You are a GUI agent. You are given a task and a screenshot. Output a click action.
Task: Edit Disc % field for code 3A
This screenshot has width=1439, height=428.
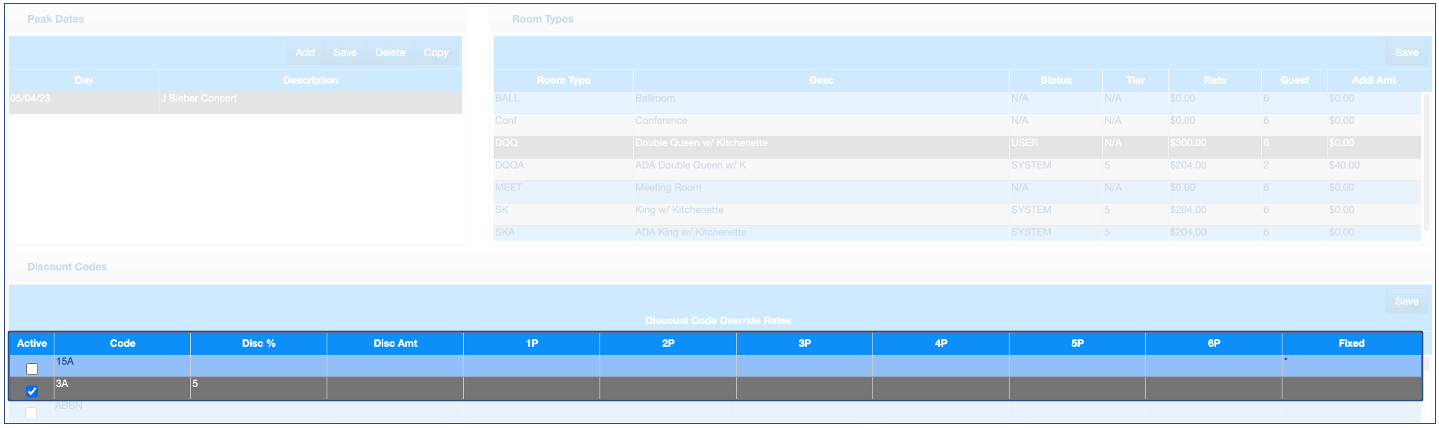258,388
